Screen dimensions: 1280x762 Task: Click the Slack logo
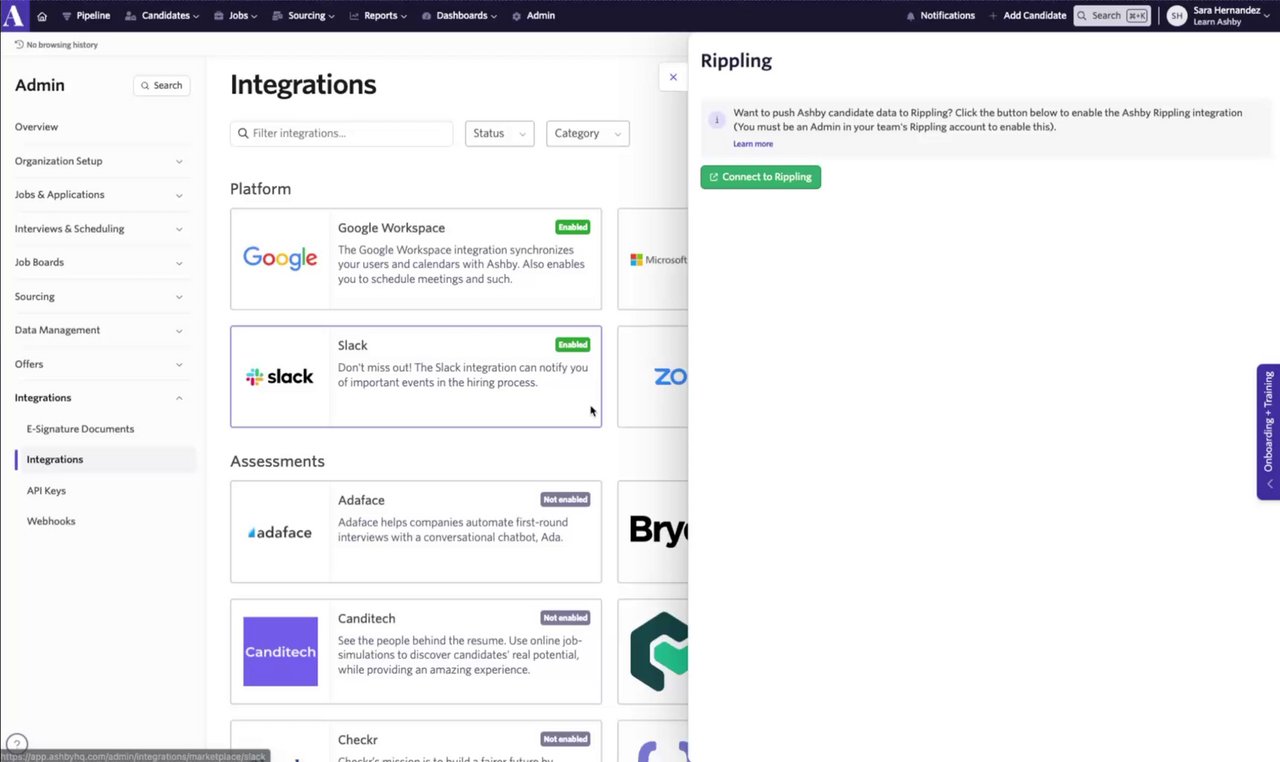pos(280,377)
